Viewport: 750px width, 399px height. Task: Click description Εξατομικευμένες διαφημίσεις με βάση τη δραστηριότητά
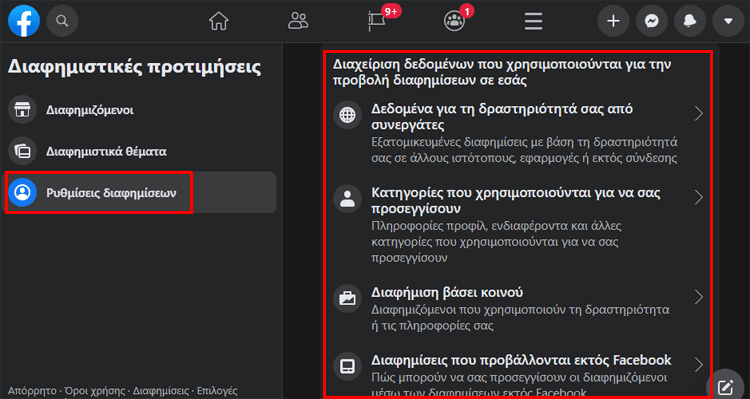pos(524,150)
